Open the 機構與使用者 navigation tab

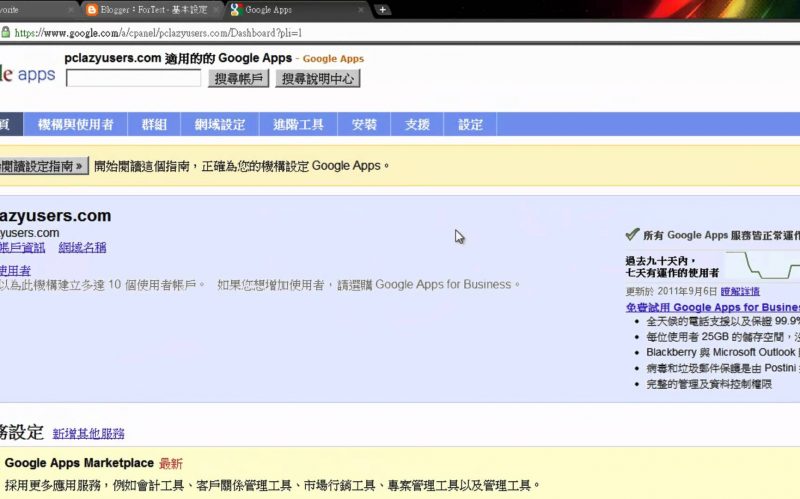75,125
